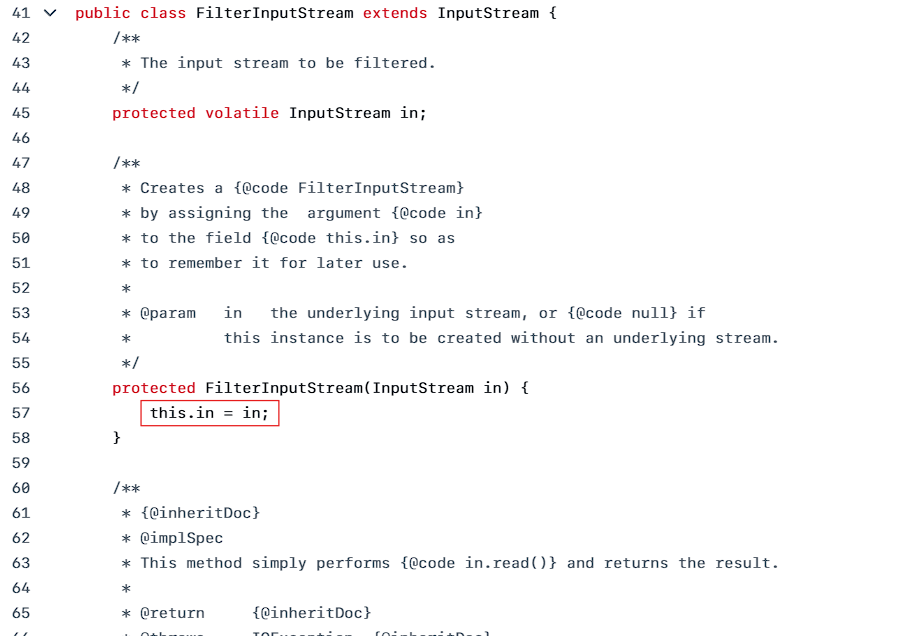Collapse the FilterInputStream class code block
This screenshot has height=636, width=907.
coord(51,13)
